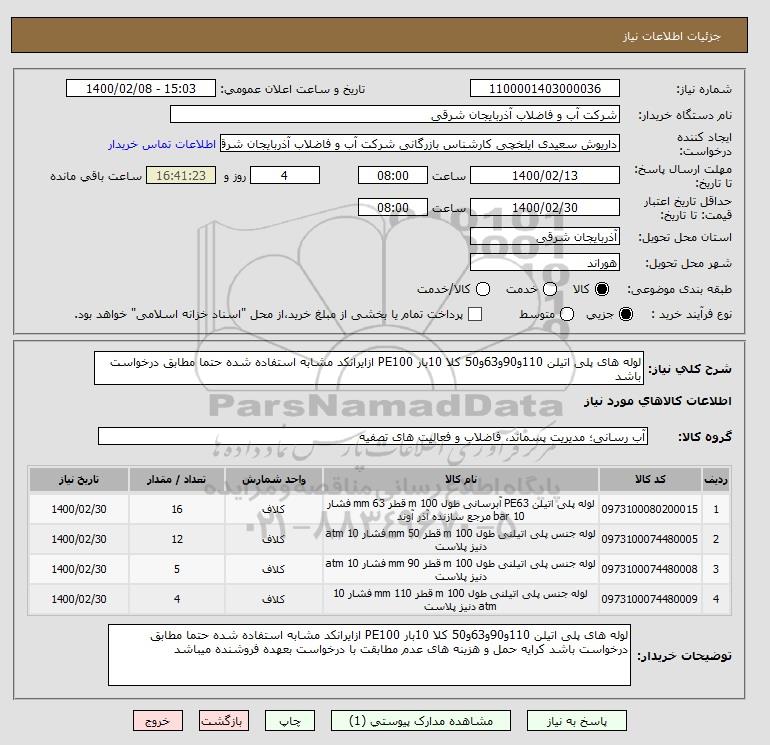Screen dimensions: 770x745
Task: Click the تاریخ نیاز column header
Action: [79, 479]
